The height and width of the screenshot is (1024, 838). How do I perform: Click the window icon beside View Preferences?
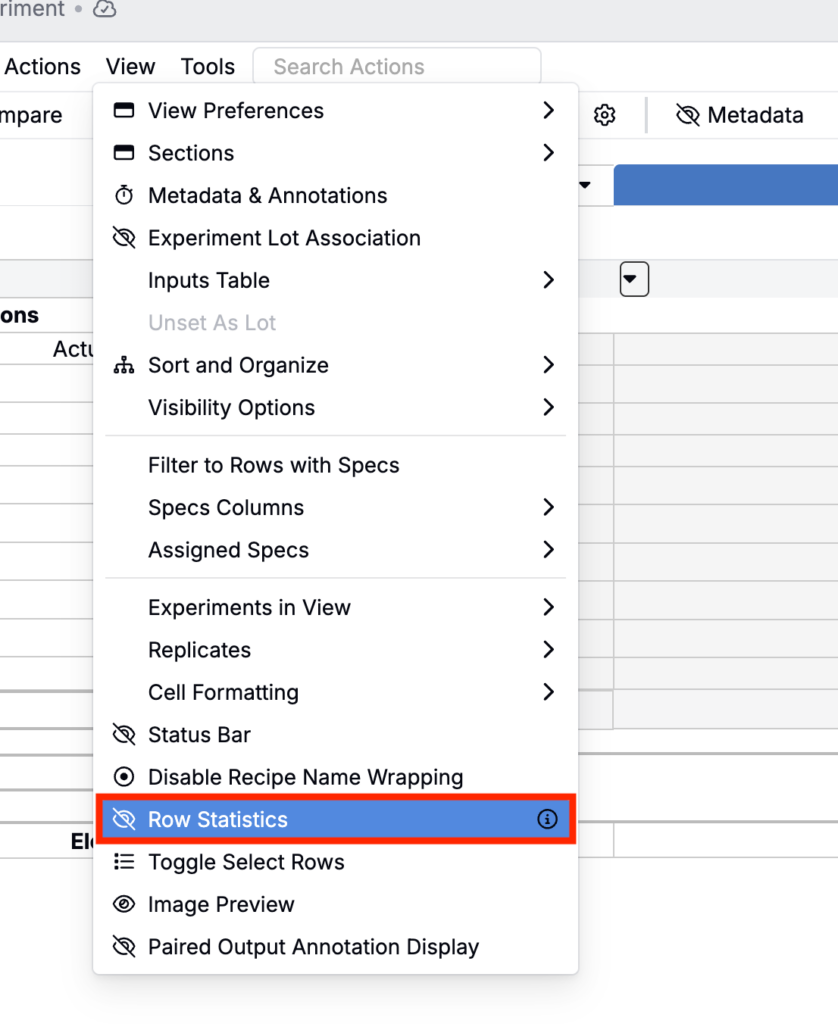click(x=124, y=111)
